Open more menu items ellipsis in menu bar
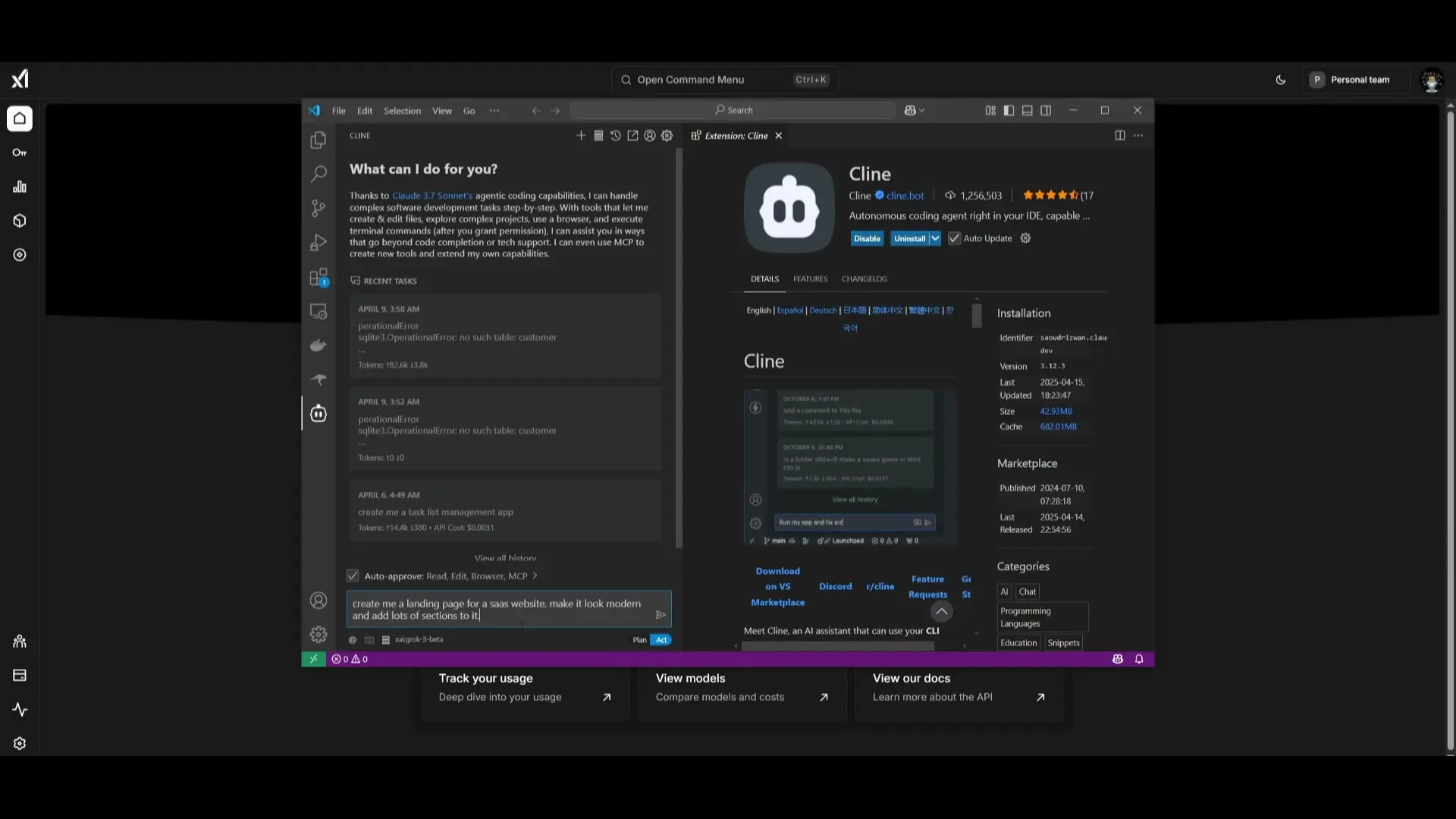Screen dimensions: 1456x819 click(x=494, y=111)
